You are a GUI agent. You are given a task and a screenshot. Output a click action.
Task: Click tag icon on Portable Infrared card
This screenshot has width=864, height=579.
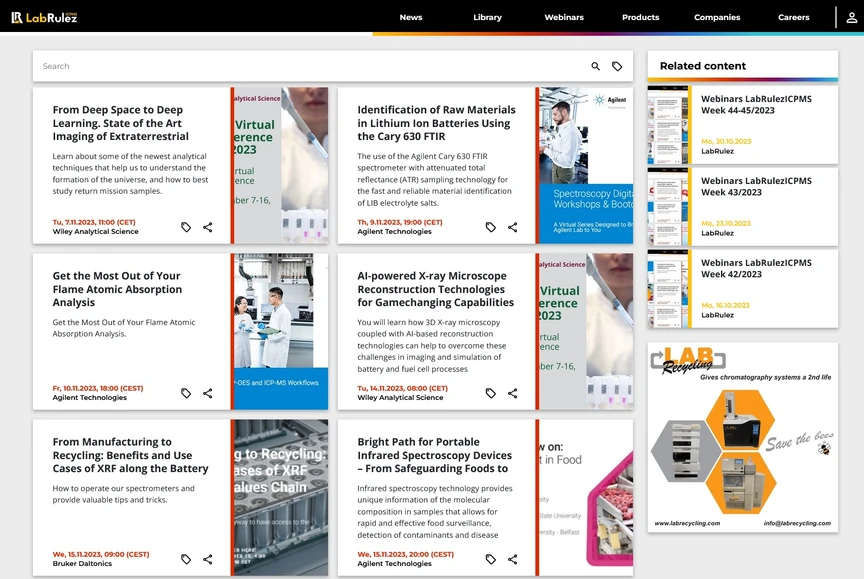[491, 559]
